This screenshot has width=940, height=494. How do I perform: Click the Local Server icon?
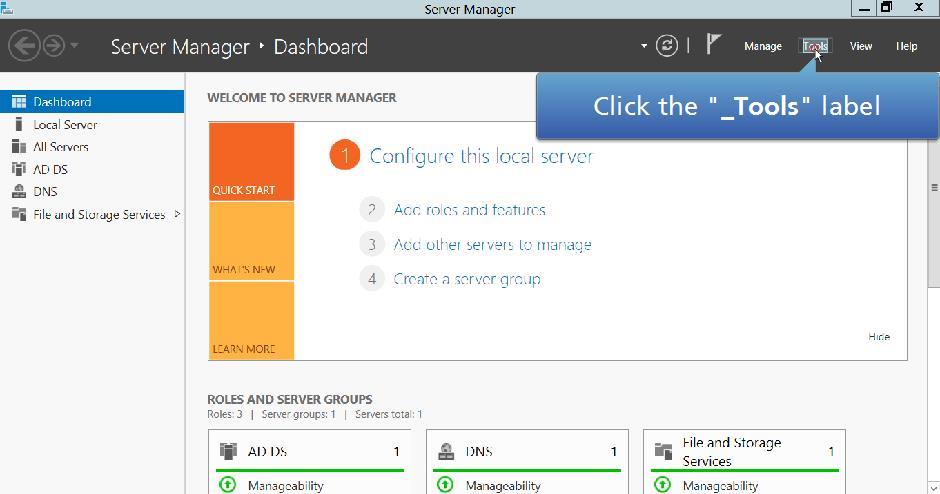(19, 124)
